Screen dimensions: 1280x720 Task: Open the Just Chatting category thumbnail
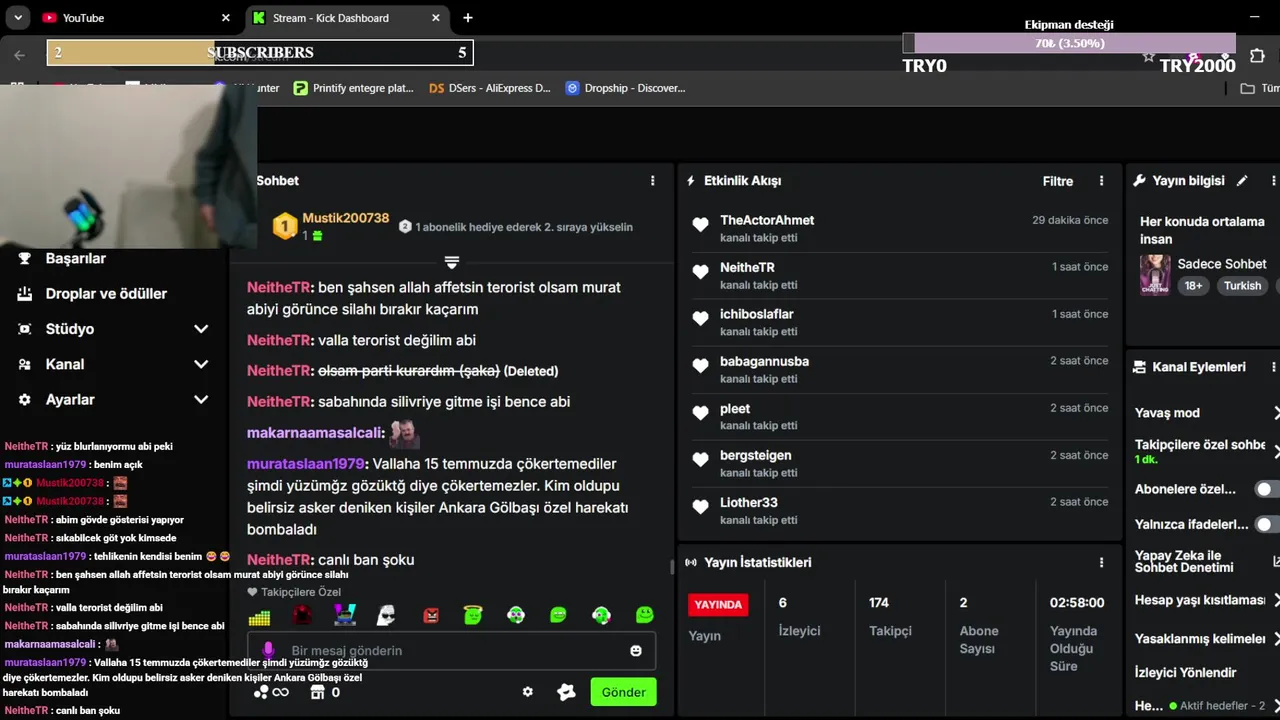(x=1155, y=274)
